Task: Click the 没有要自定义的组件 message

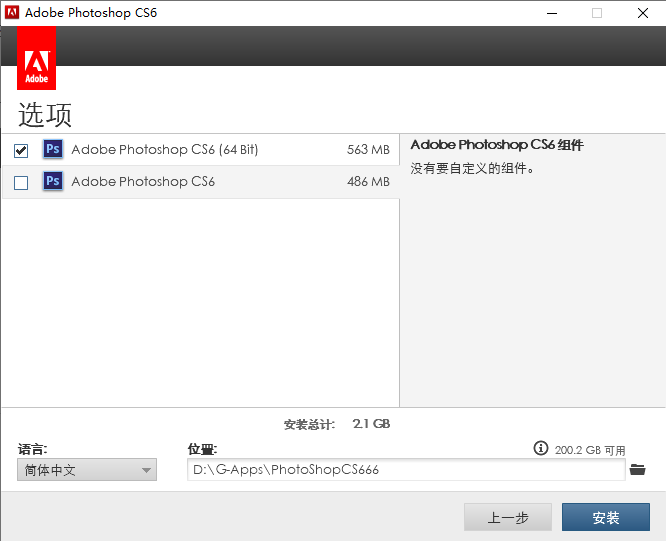Action: 472,169
